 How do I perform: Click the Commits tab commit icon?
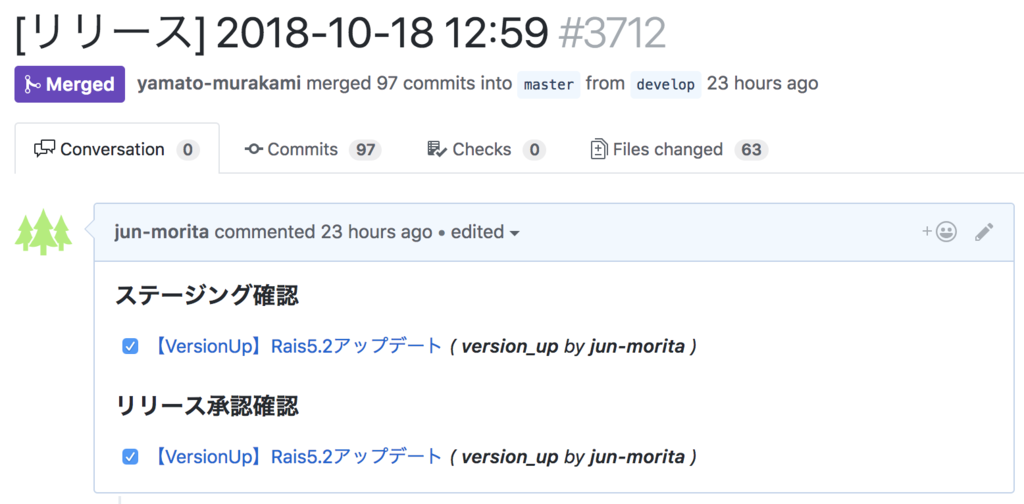(254, 149)
